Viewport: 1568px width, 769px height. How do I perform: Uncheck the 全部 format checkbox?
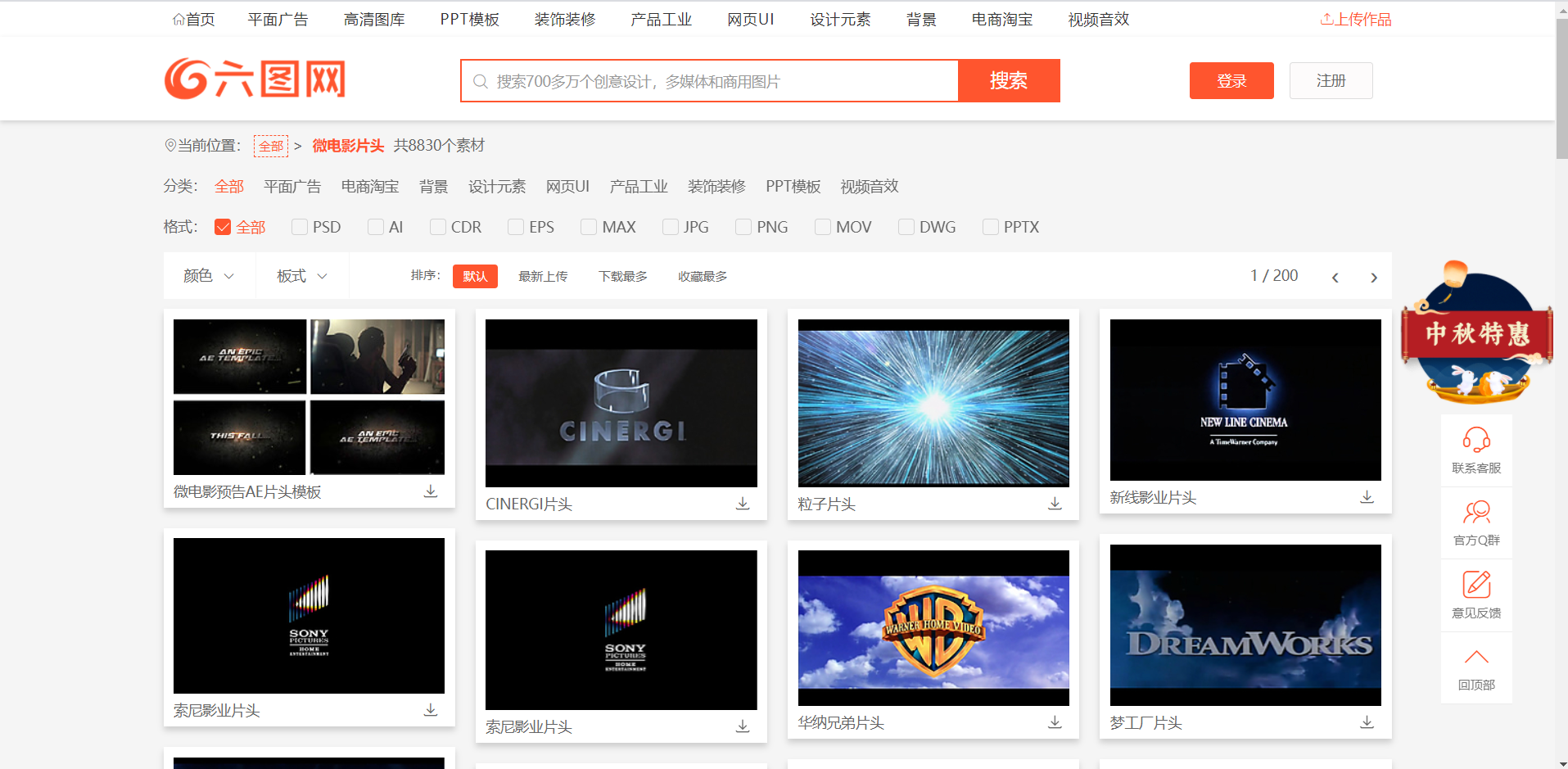tap(222, 226)
